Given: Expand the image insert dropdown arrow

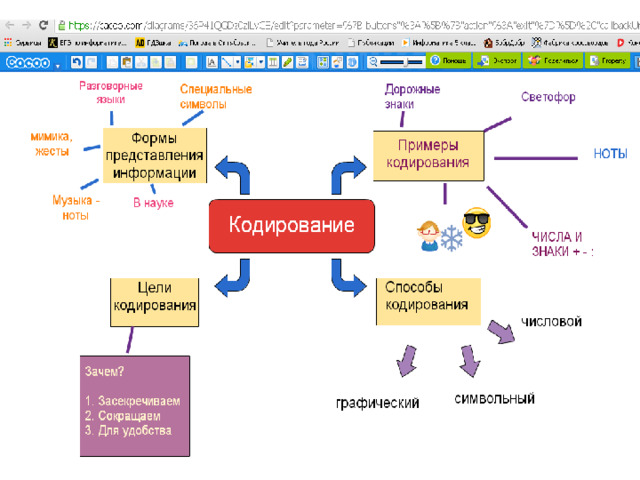Looking at the screenshot, I should tap(261, 62).
